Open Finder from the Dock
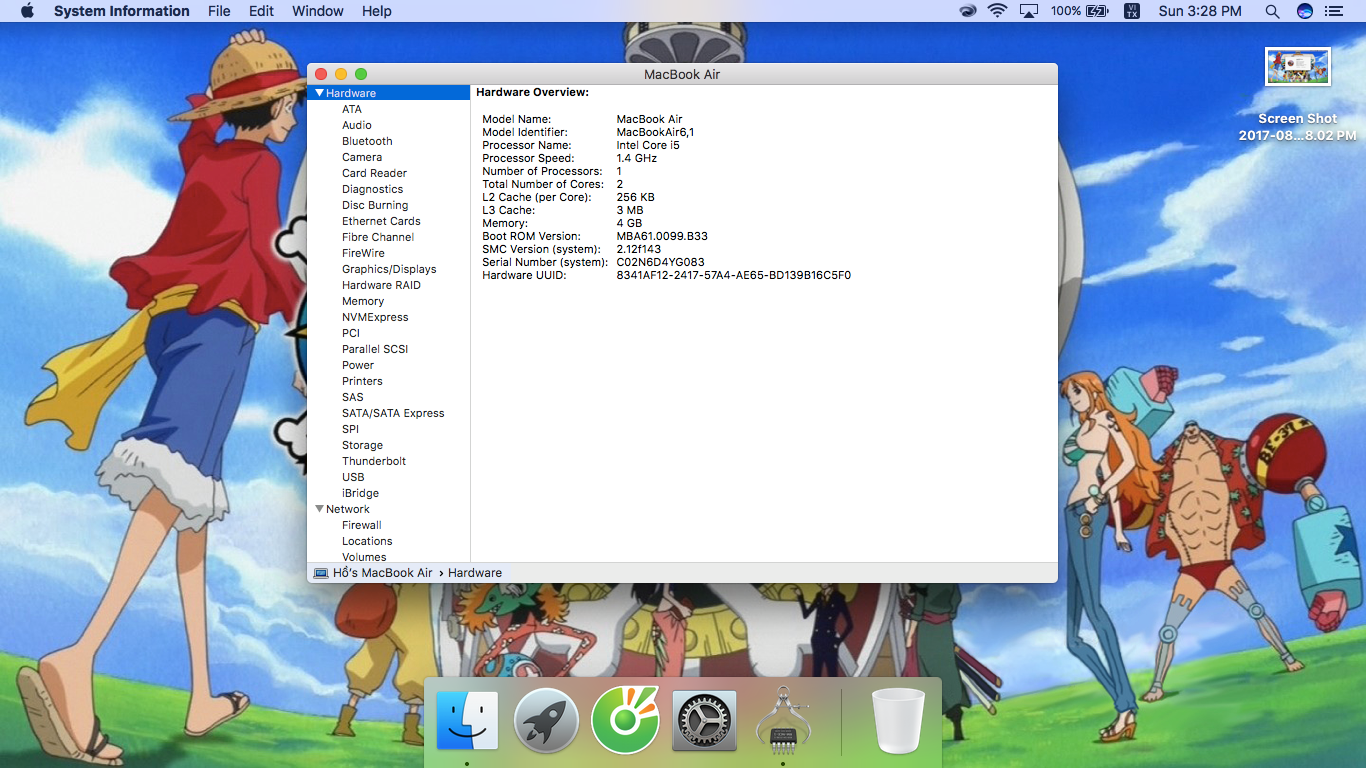Image resolution: width=1366 pixels, height=768 pixels. click(467, 720)
